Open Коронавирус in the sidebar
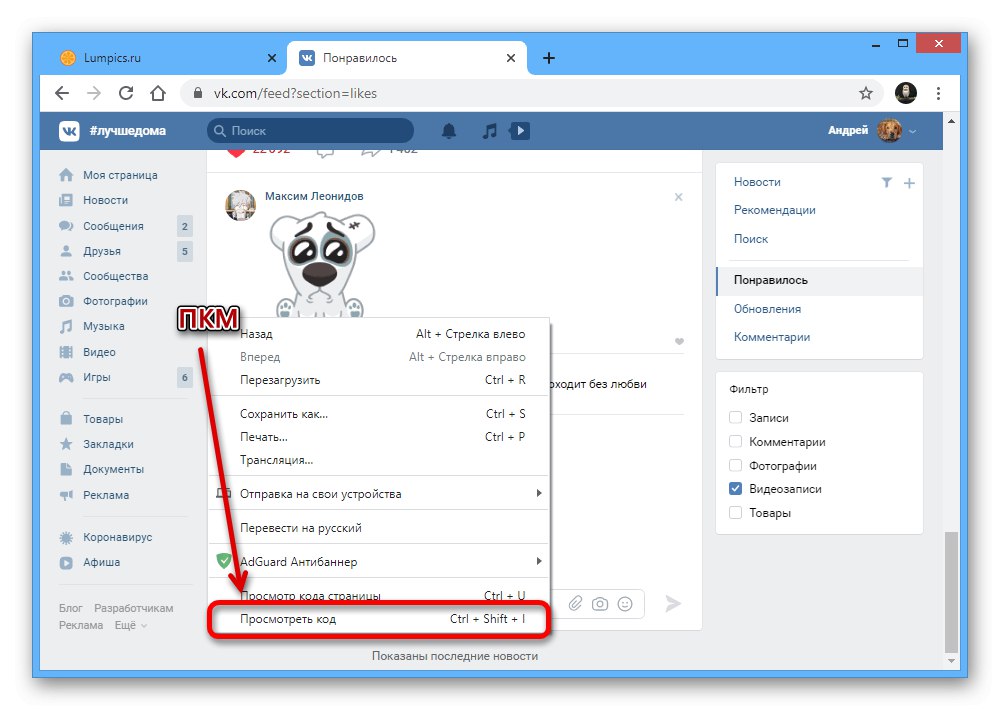1000x710 pixels. pos(117,537)
